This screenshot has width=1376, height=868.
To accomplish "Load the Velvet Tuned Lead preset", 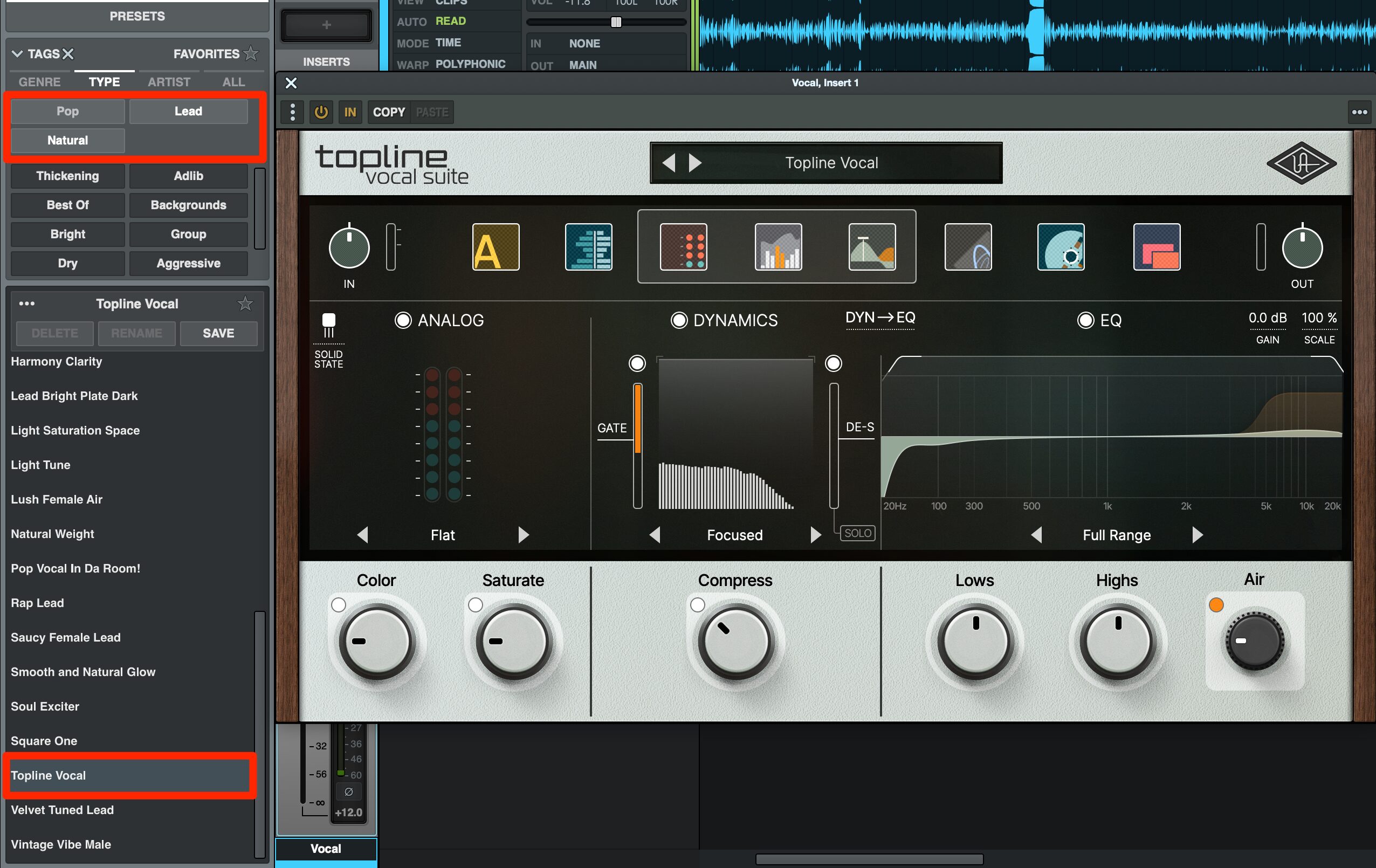I will coord(129,810).
